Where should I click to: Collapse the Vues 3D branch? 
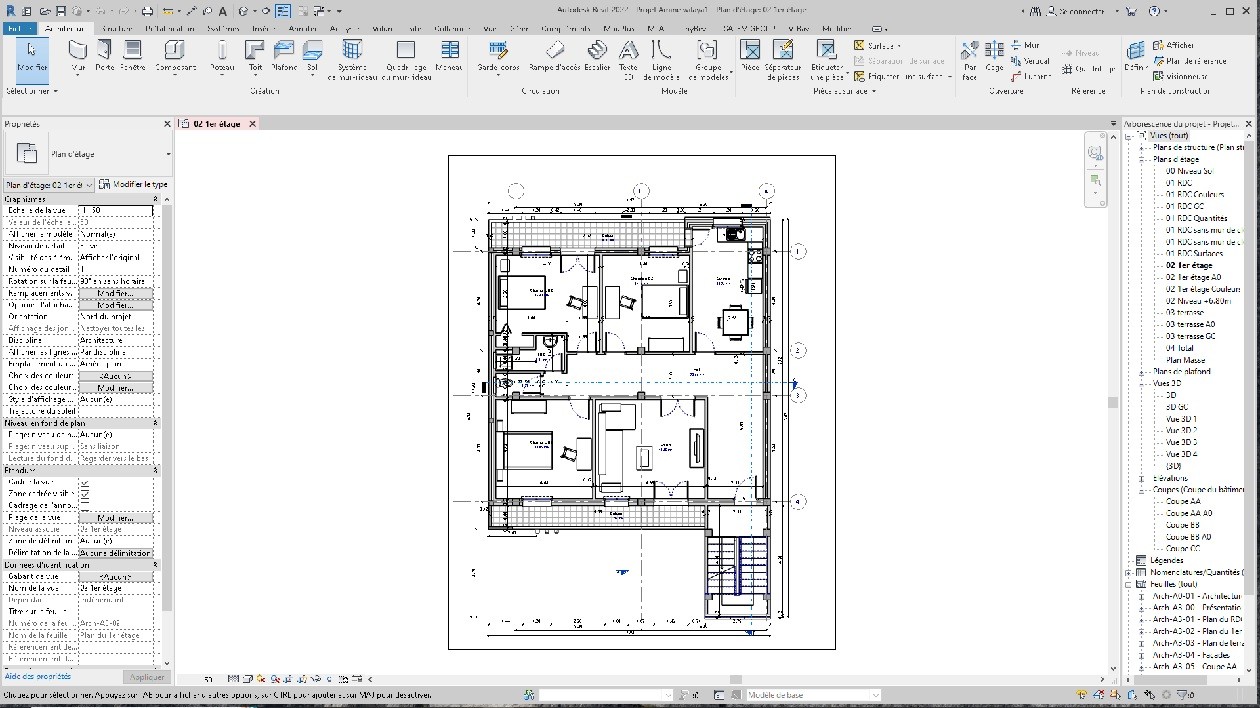pos(1141,384)
